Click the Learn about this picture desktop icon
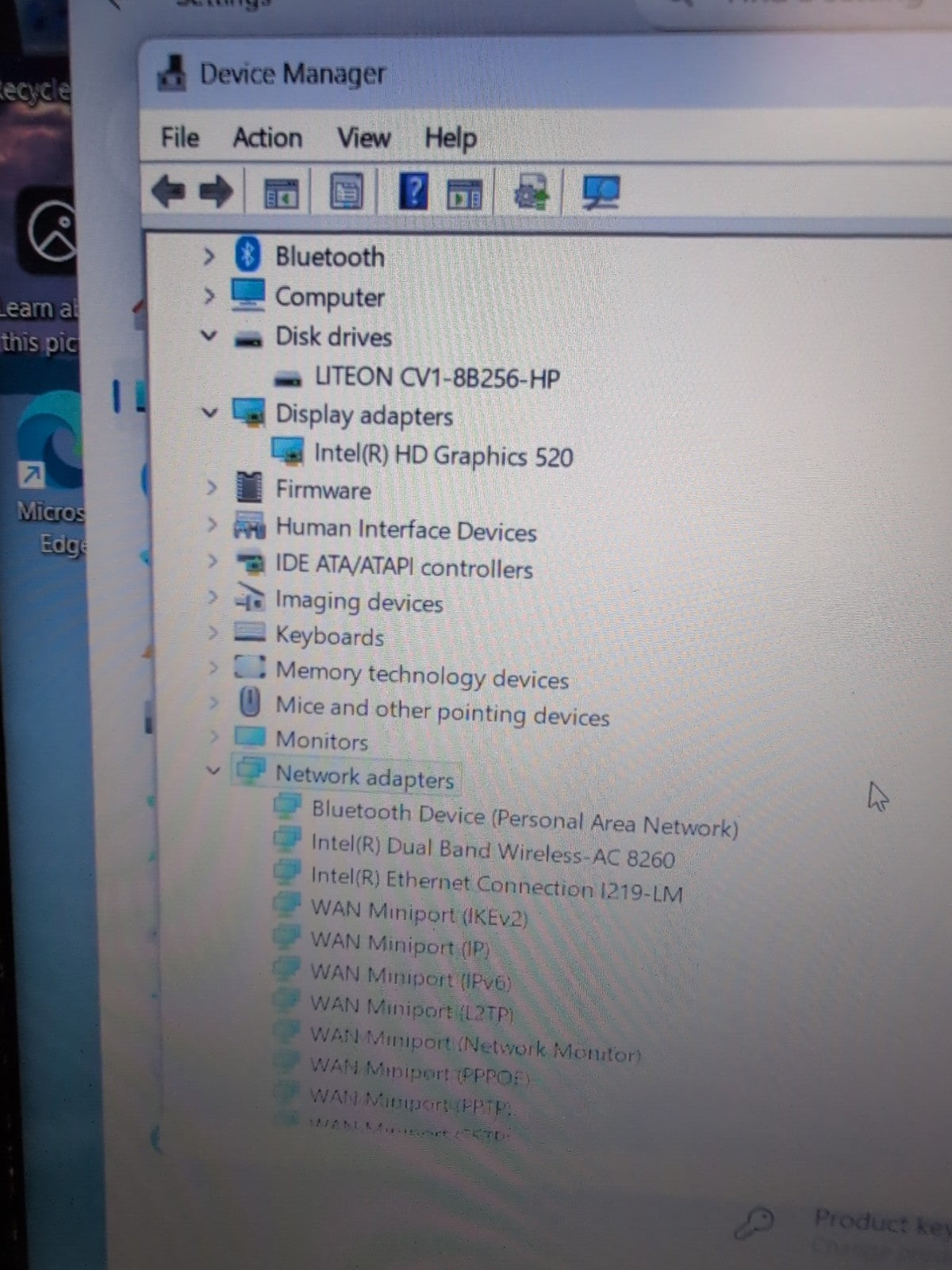952x1270 pixels. coord(44,270)
